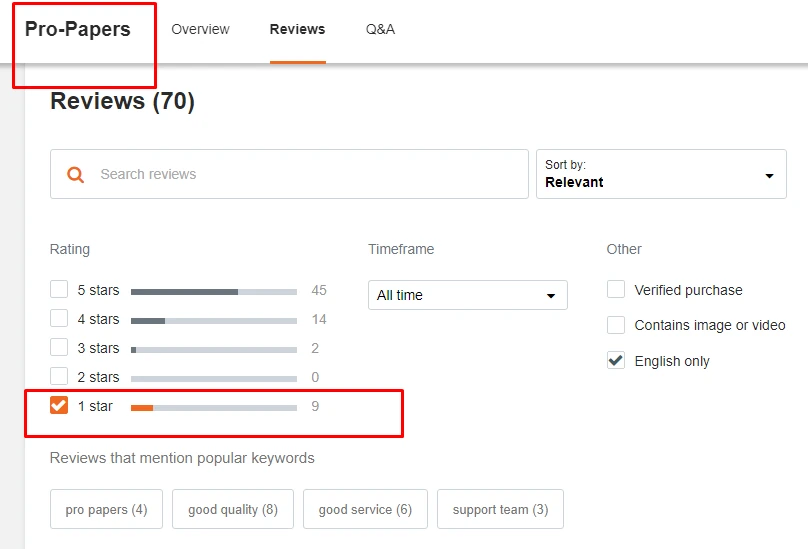Click the orange search magnifier icon
808x549 pixels.
(75, 174)
